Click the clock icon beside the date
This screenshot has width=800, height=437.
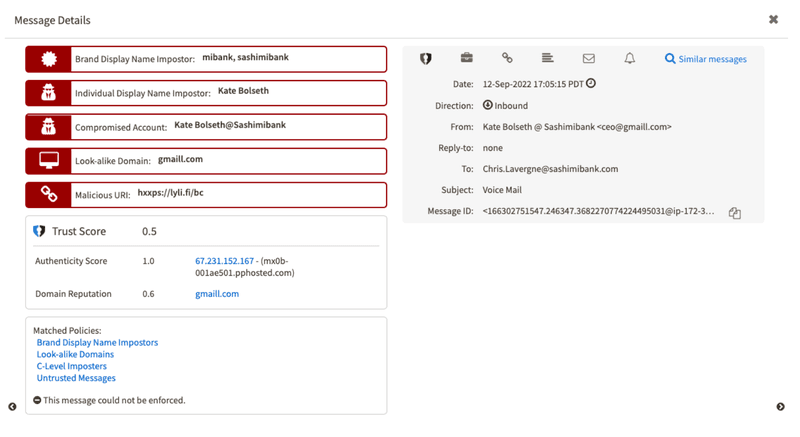click(x=591, y=83)
